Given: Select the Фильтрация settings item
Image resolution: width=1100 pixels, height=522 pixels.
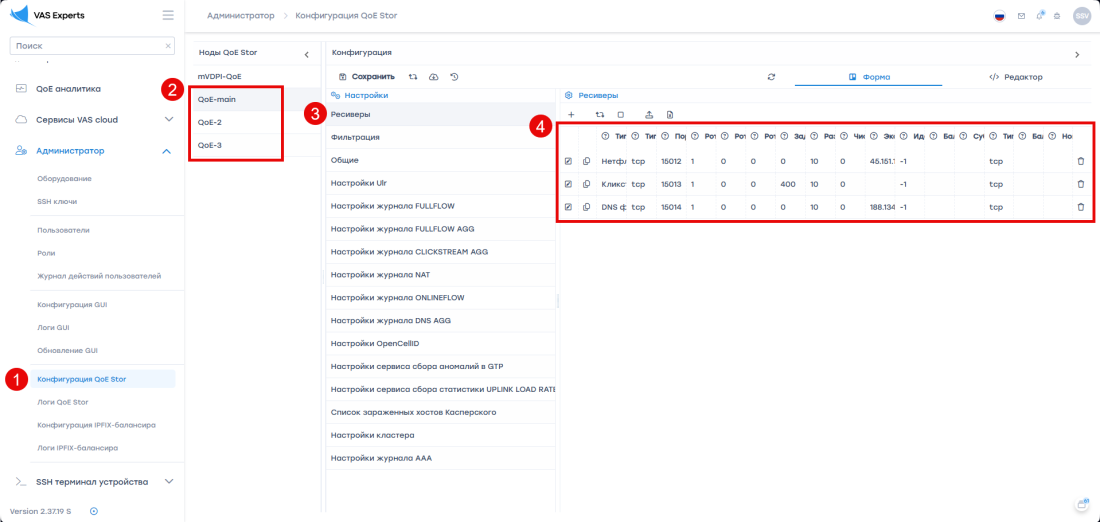Looking at the screenshot, I should point(356,137).
